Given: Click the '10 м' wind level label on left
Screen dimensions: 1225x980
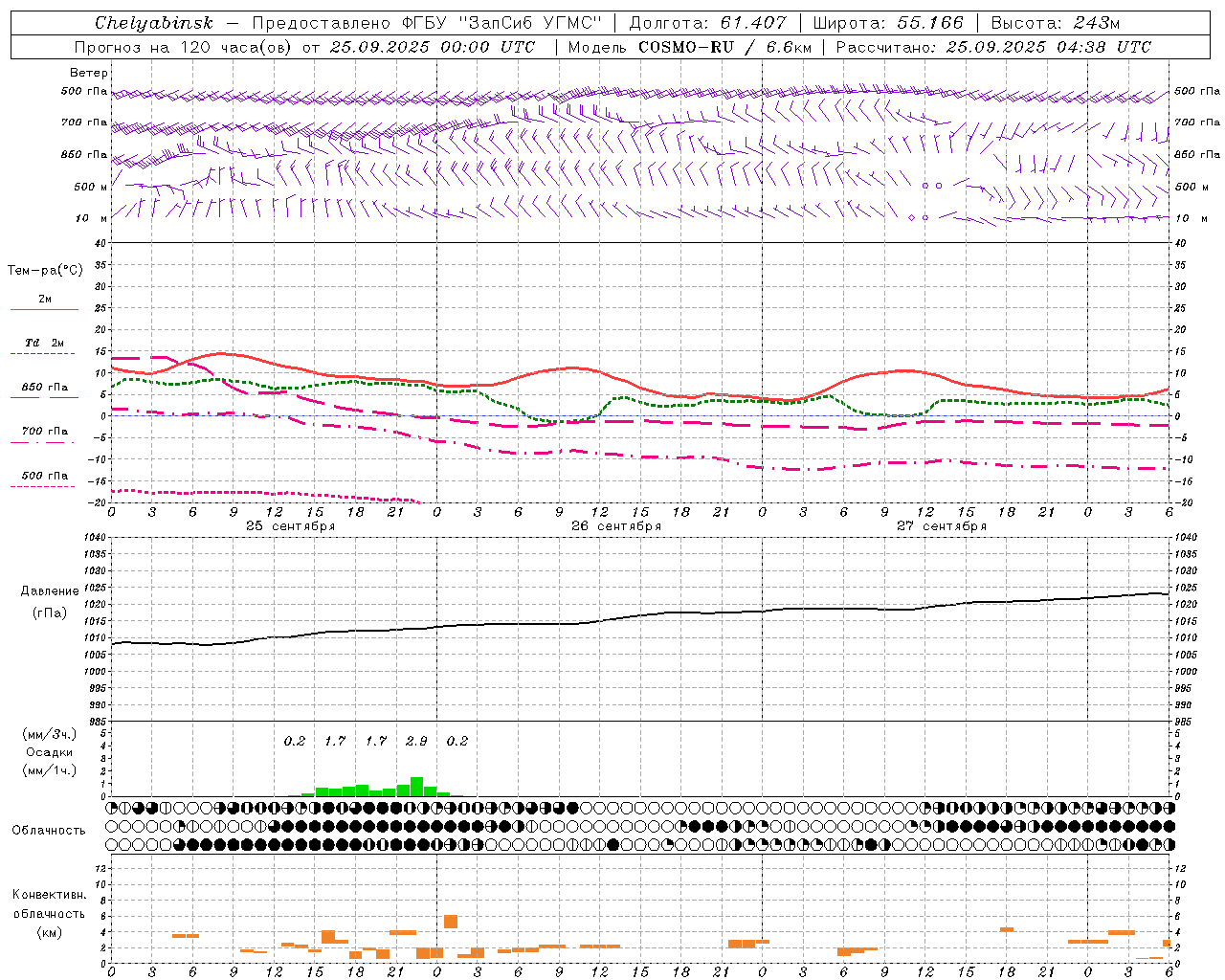Looking at the screenshot, I should coord(91,218).
